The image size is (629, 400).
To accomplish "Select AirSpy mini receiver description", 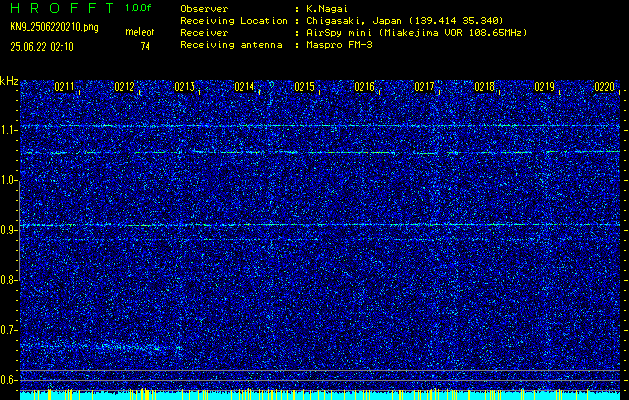I will [x=417, y=33].
